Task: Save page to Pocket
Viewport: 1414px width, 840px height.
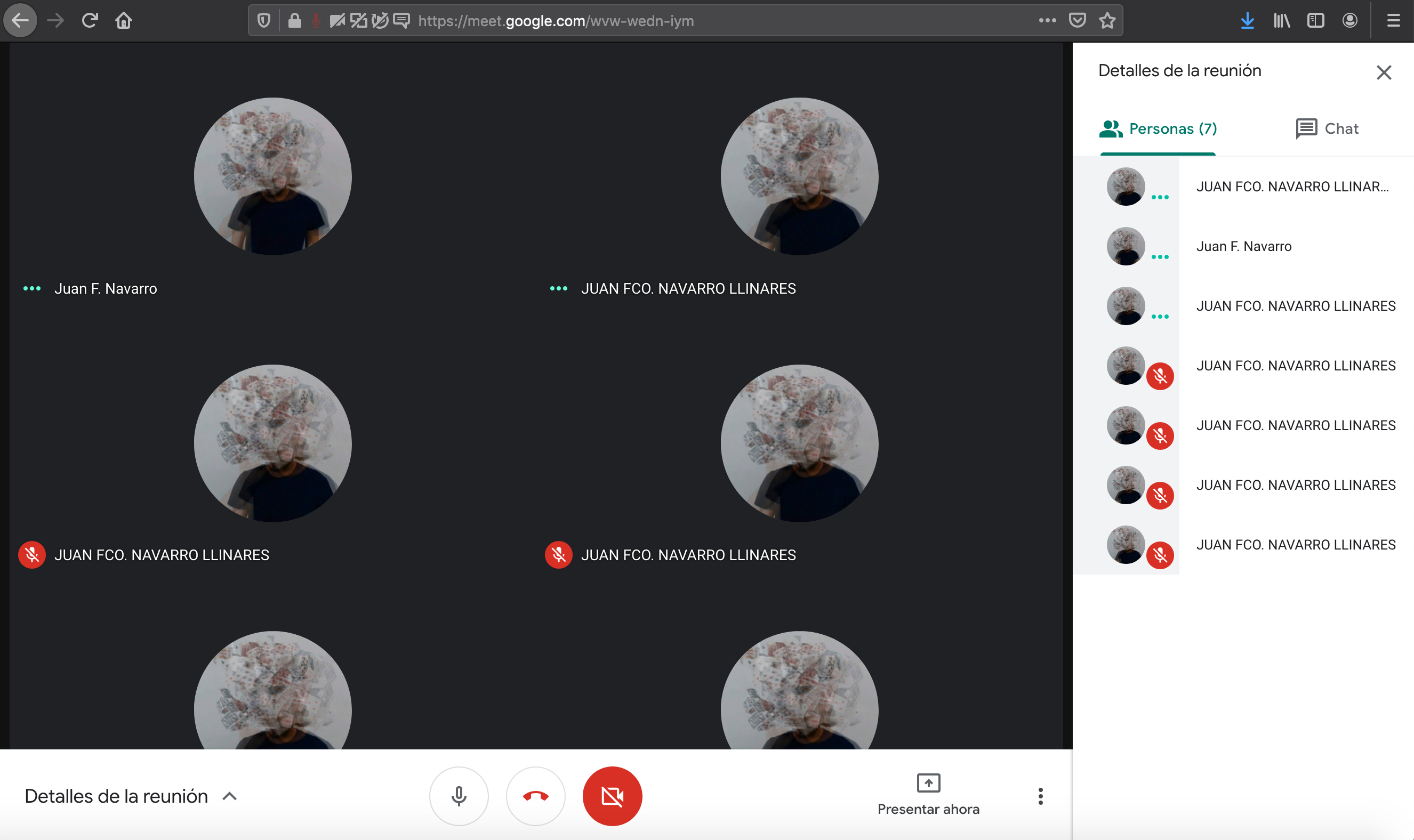Action: click(1076, 21)
